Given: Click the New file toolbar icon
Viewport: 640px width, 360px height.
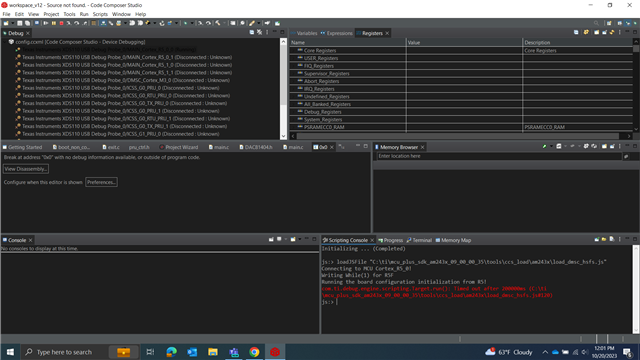Looking at the screenshot, I should 6,23.
